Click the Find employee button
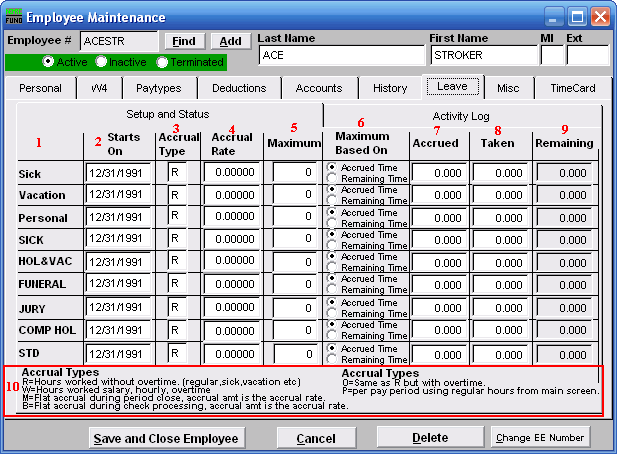617x454 pixels. pos(183,41)
